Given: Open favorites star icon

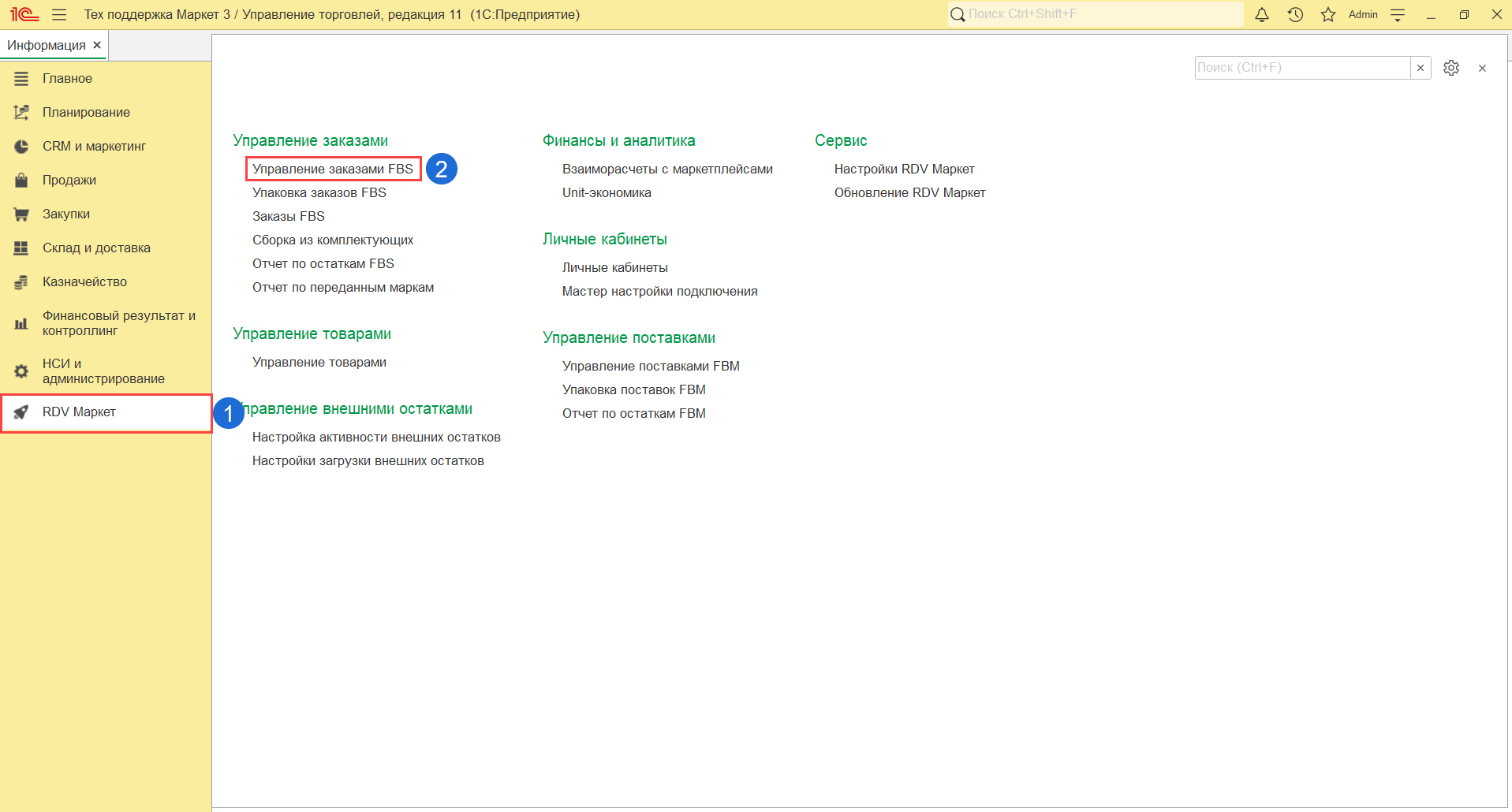Looking at the screenshot, I should point(1328,15).
